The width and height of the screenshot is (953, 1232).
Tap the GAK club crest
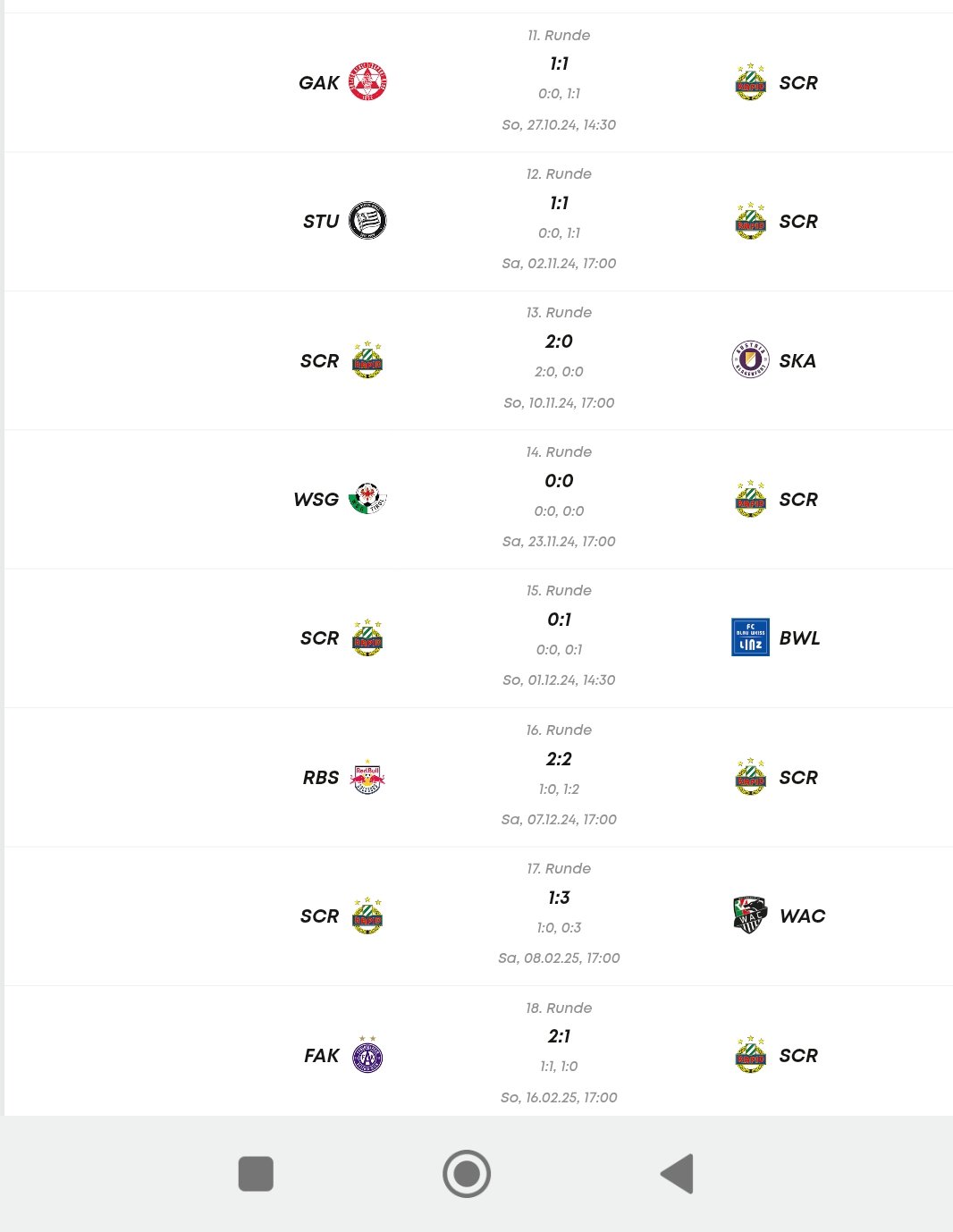pyautogui.click(x=367, y=82)
